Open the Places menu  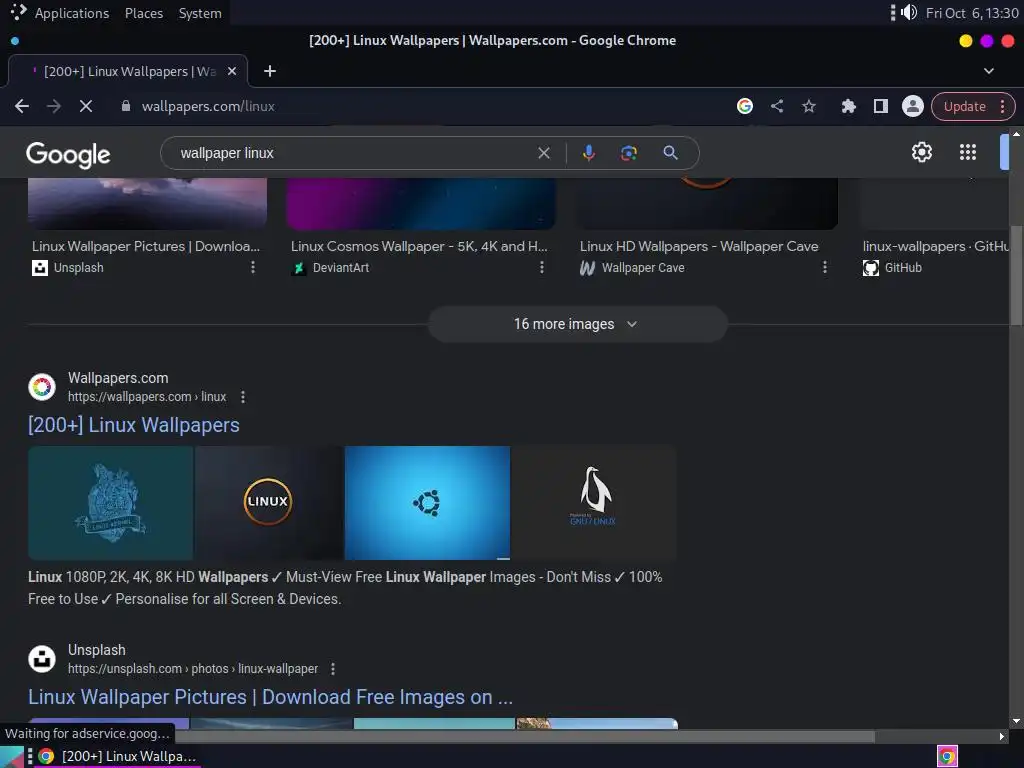coord(144,13)
